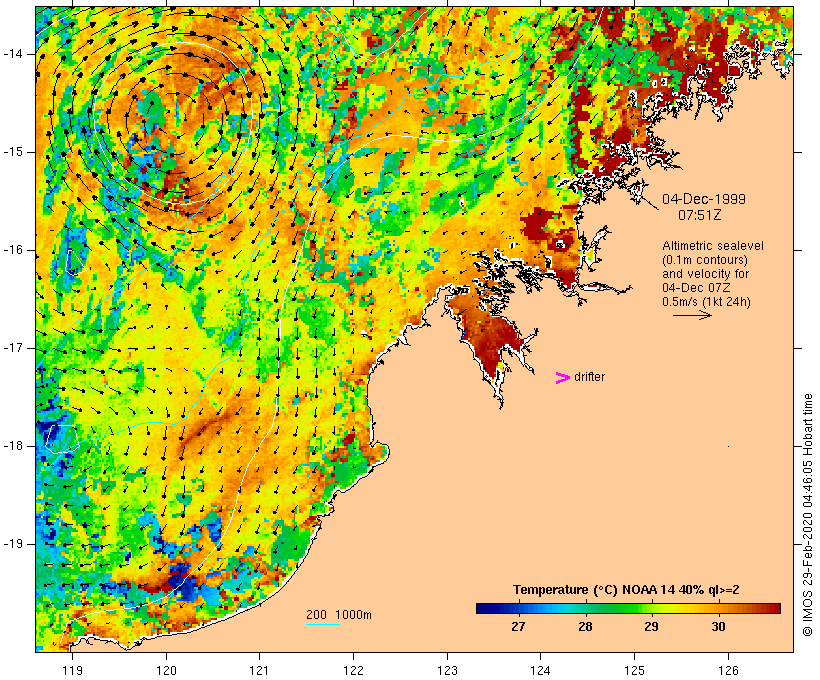Viewport: 820px width, 680px height.
Task: Click the IMOS copyright timestamp text
Action: point(807,515)
